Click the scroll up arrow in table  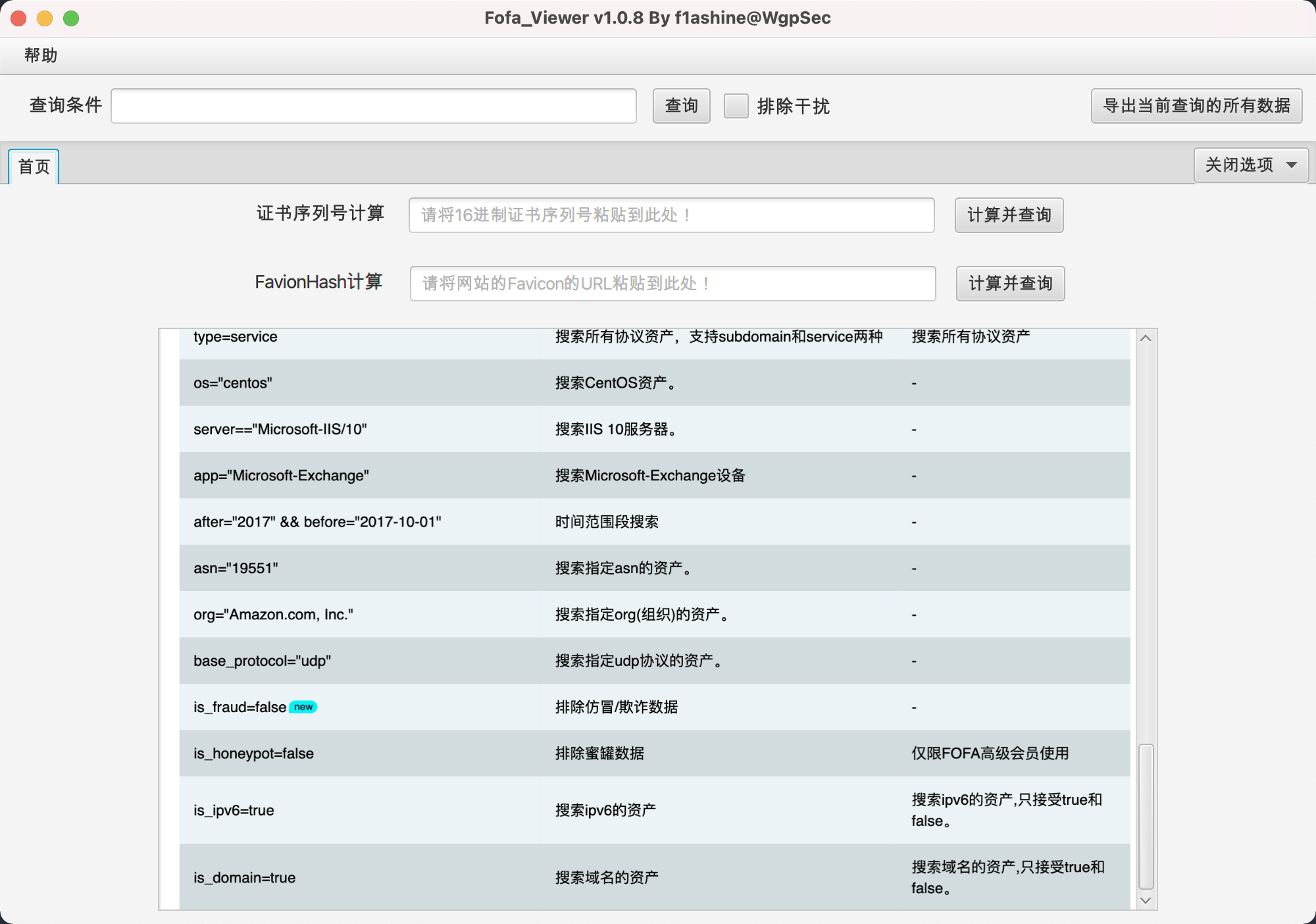tap(1146, 338)
